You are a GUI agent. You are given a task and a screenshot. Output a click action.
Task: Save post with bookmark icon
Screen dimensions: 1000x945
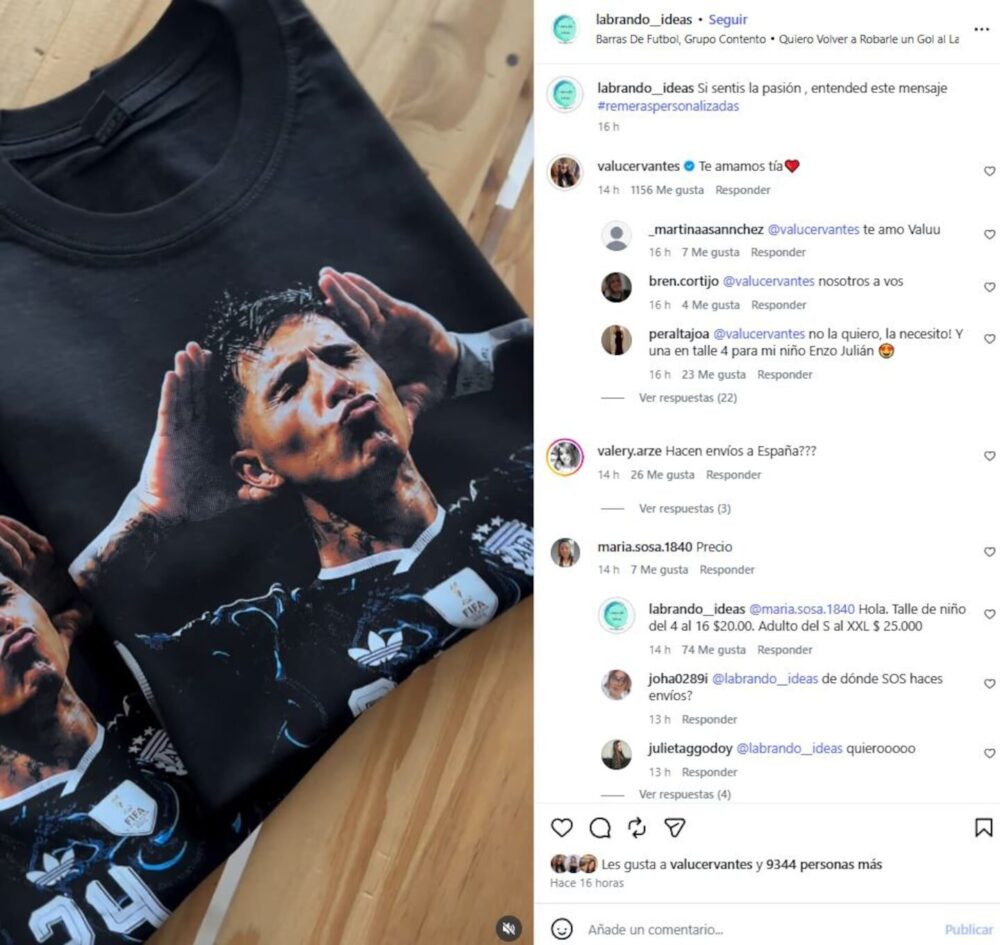pos(983,828)
